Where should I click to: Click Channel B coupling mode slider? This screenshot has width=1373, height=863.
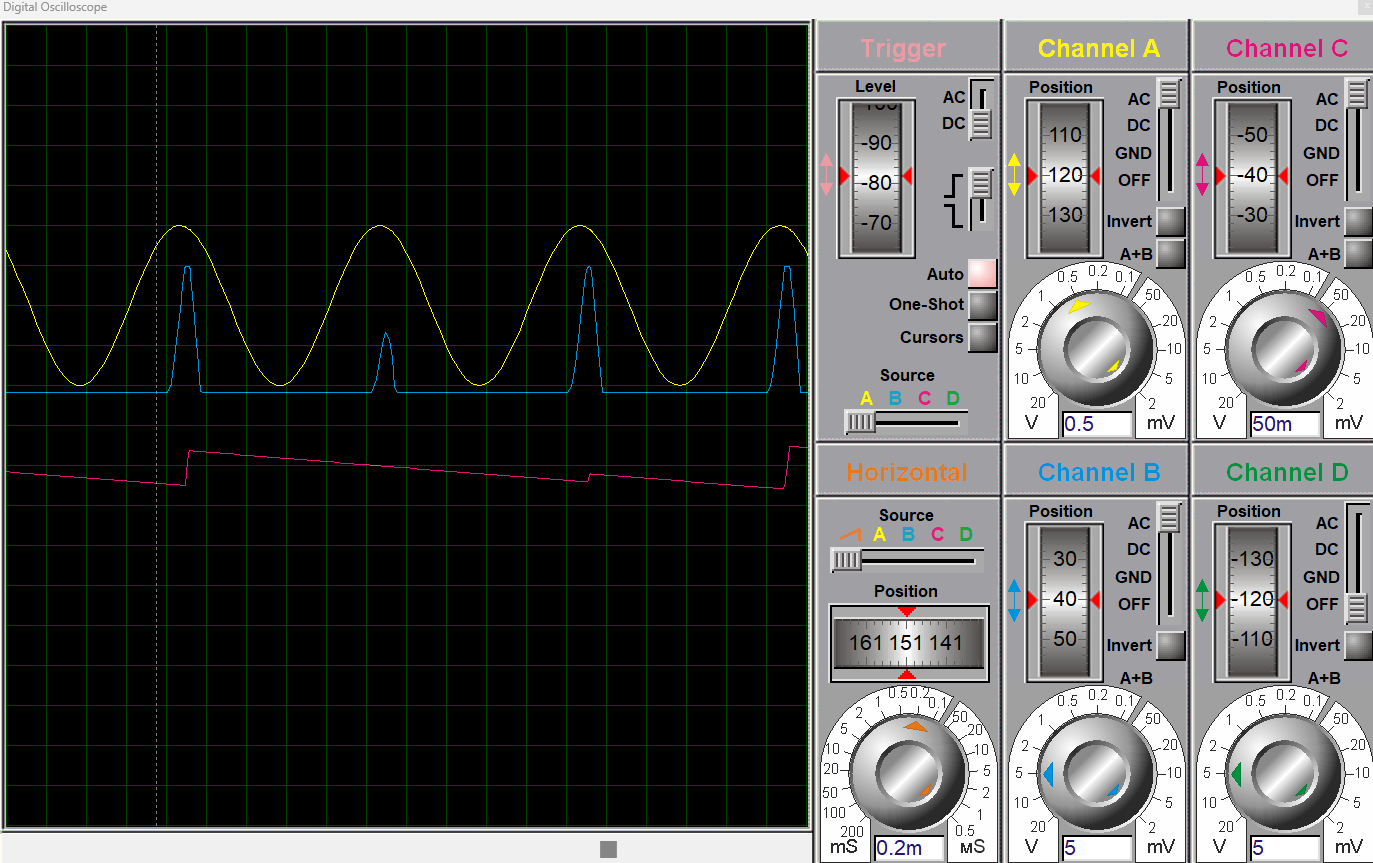[1169, 562]
